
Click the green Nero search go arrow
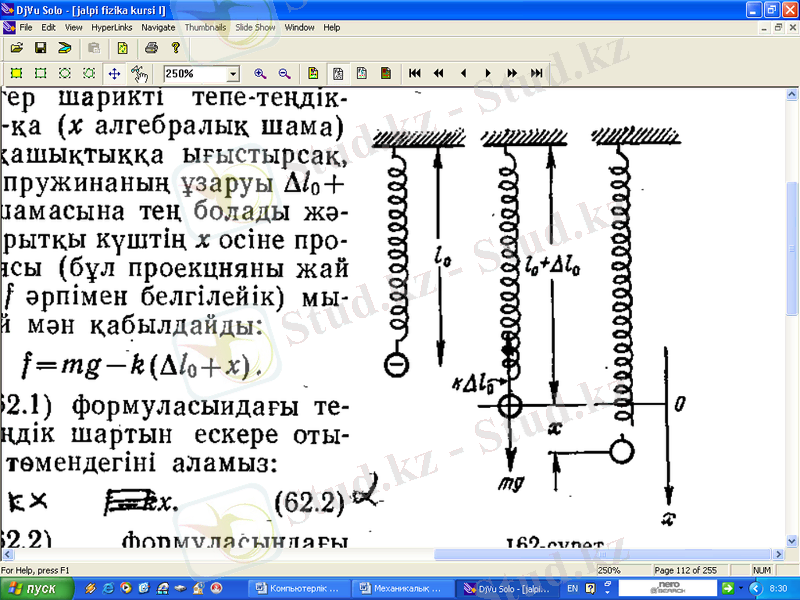click(x=729, y=588)
